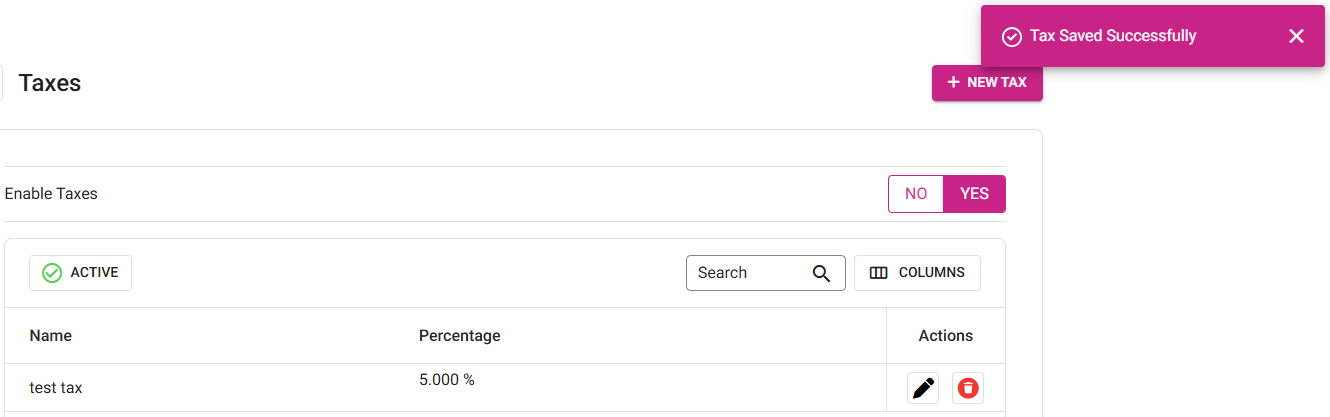Open the COLUMNS chooser
The image size is (1330, 417).
pos(917,273)
